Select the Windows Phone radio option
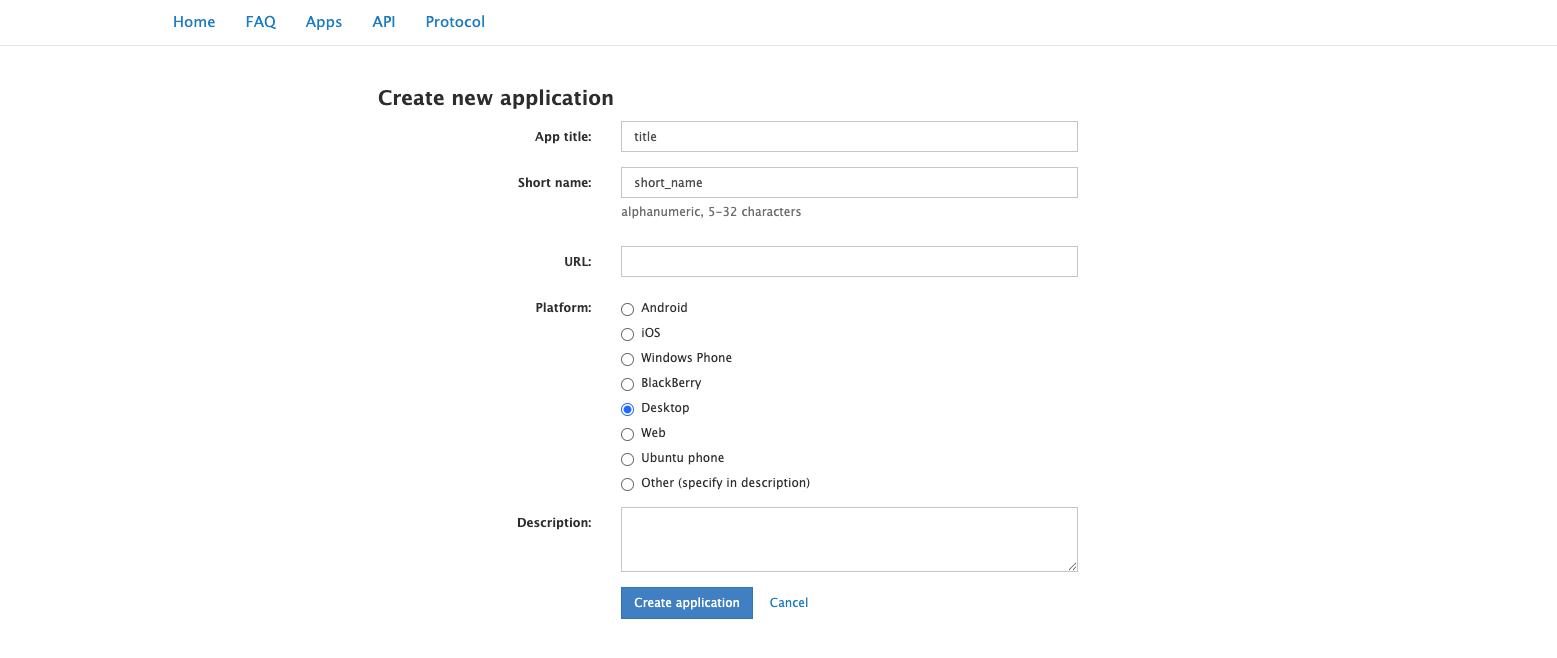 tap(628, 359)
